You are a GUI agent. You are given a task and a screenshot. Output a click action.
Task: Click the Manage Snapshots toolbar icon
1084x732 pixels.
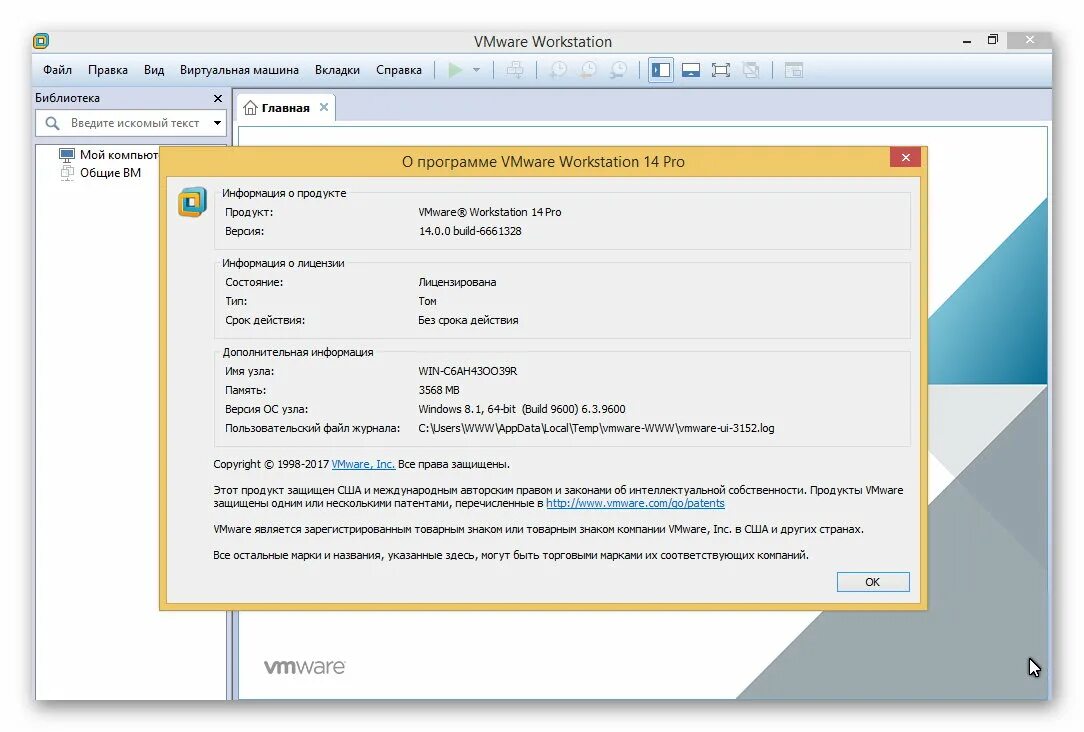coord(619,70)
